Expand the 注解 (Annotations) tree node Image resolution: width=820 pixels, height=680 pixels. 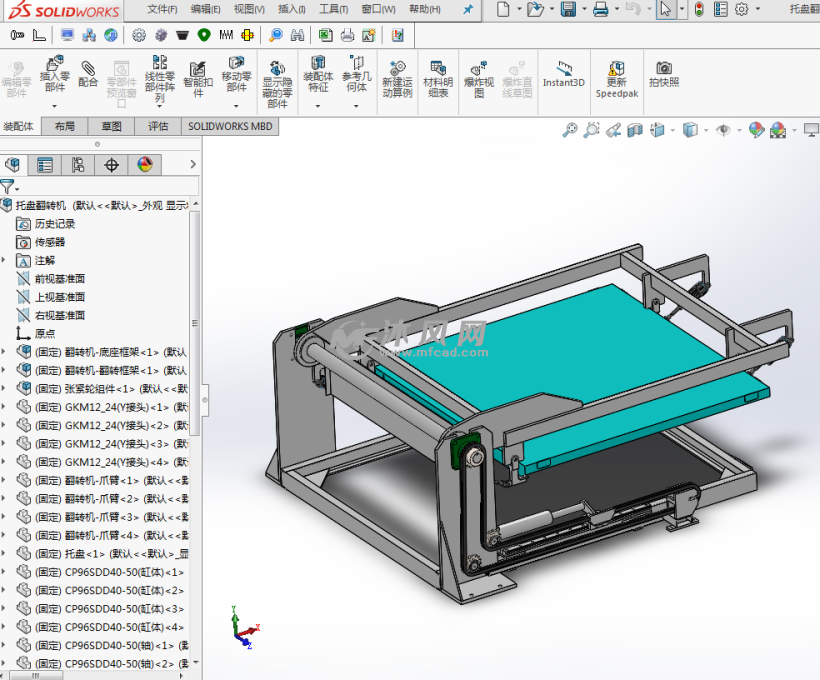click(x=5, y=260)
